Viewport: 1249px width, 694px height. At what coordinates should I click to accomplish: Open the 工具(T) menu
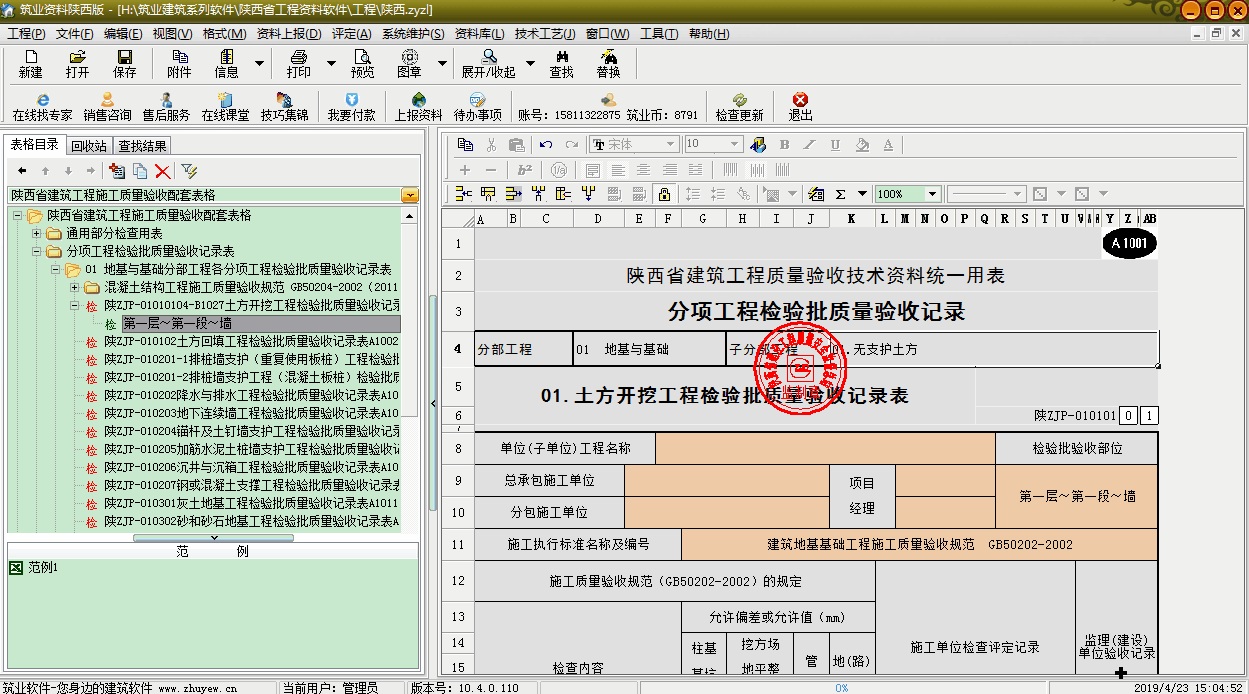[659, 33]
